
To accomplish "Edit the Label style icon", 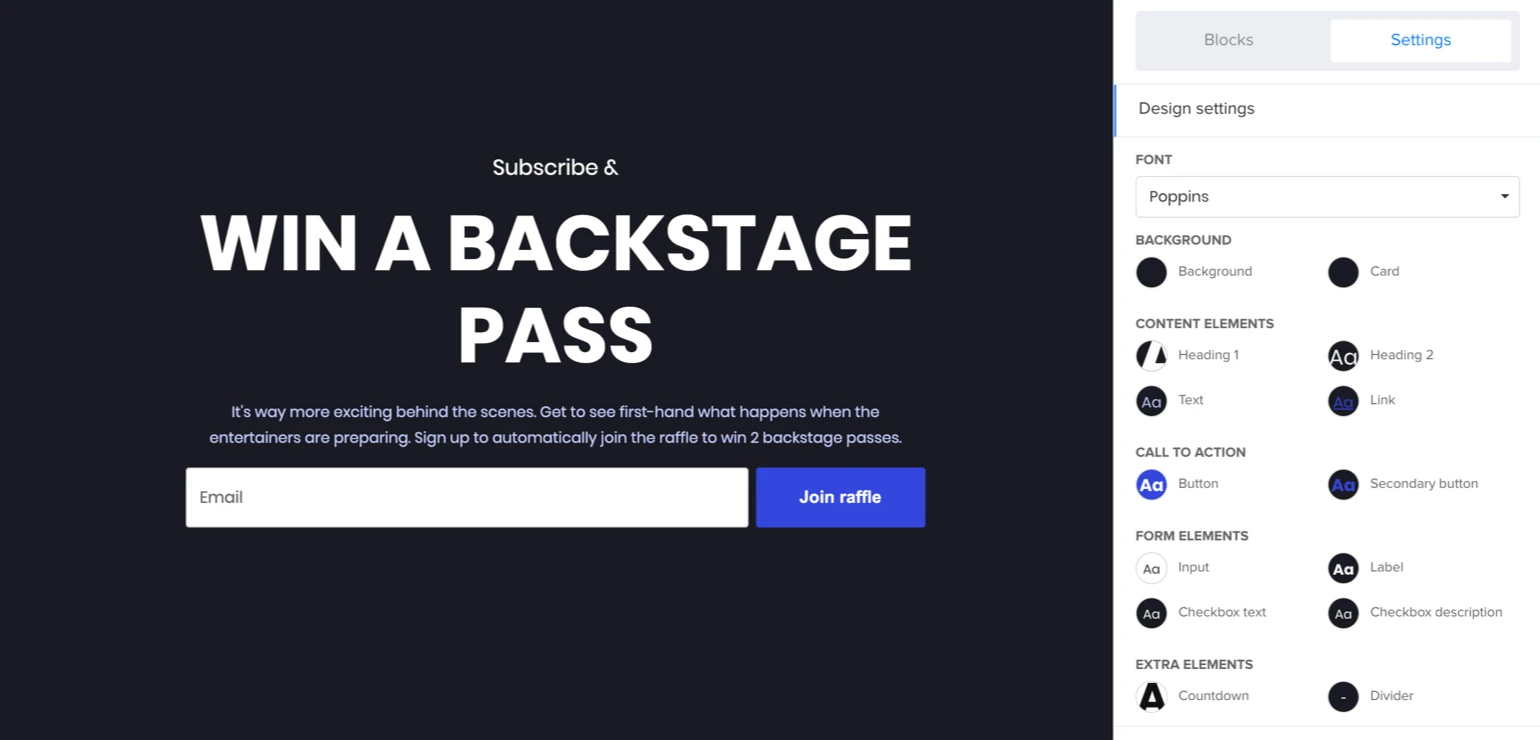I will point(1343,568).
